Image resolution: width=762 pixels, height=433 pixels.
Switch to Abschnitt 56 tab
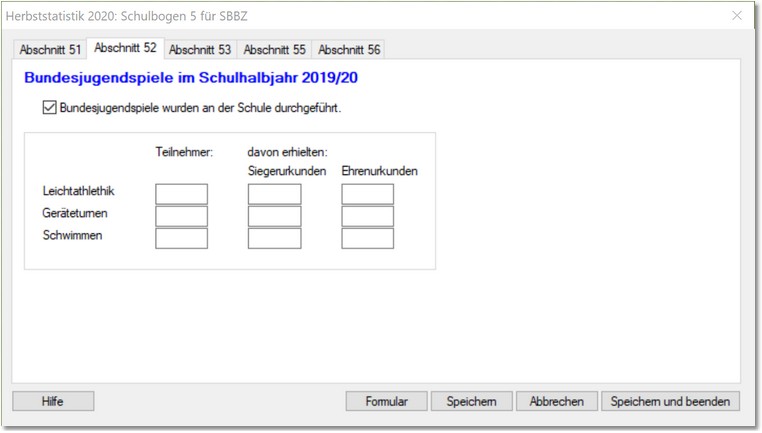[x=349, y=50]
